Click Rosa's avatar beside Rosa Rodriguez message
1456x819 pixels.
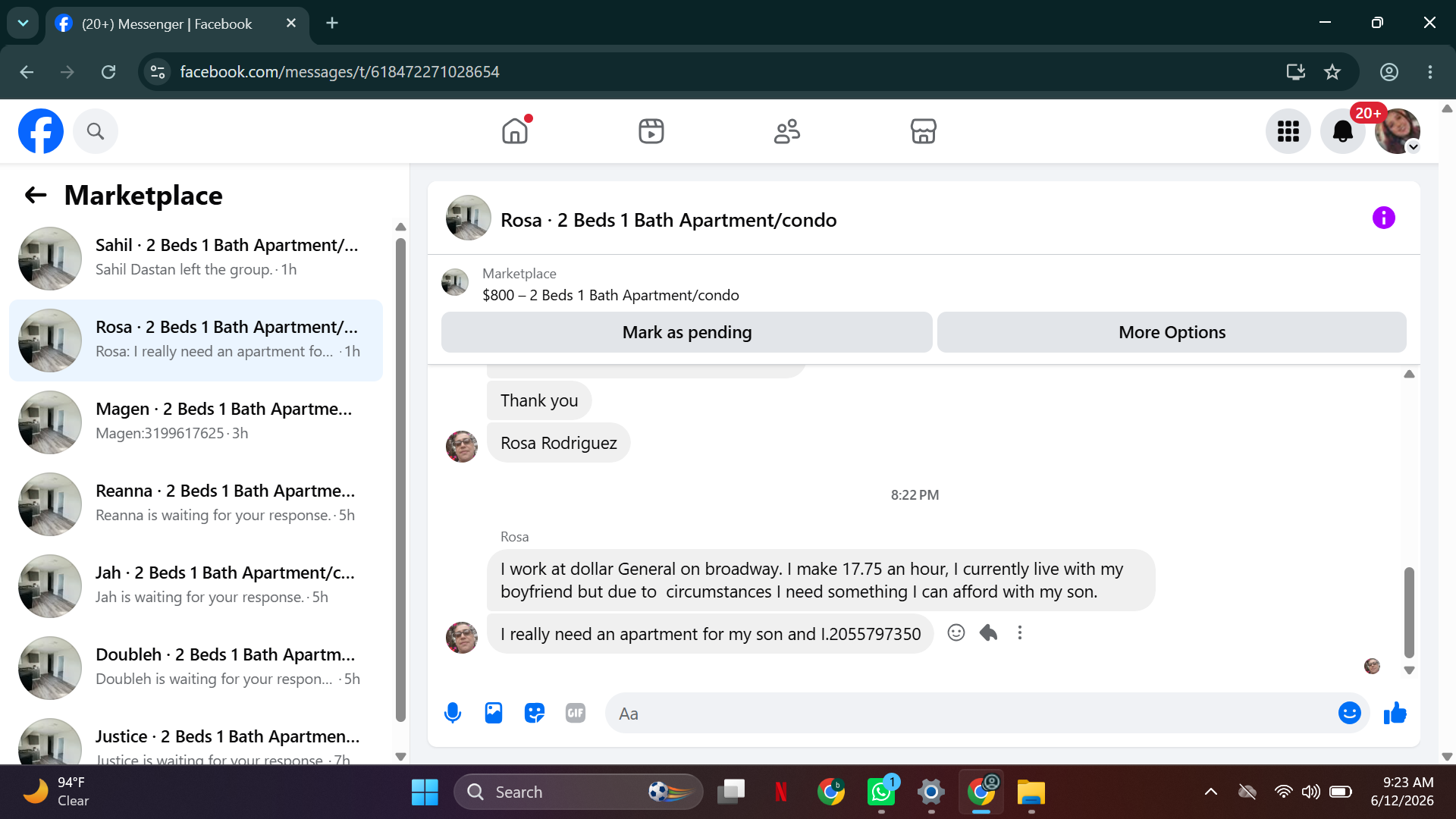point(462,447)
